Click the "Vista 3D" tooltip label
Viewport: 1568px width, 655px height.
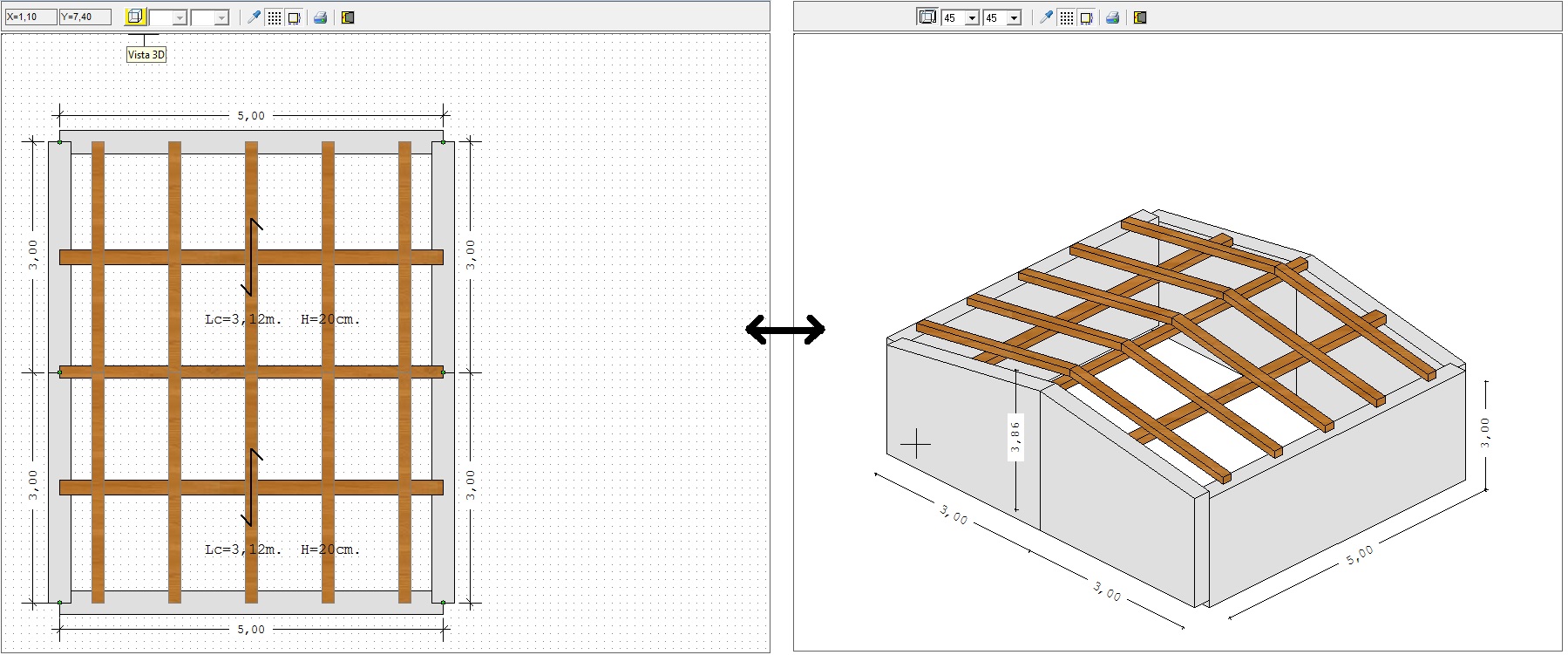[x=146, y=55]
